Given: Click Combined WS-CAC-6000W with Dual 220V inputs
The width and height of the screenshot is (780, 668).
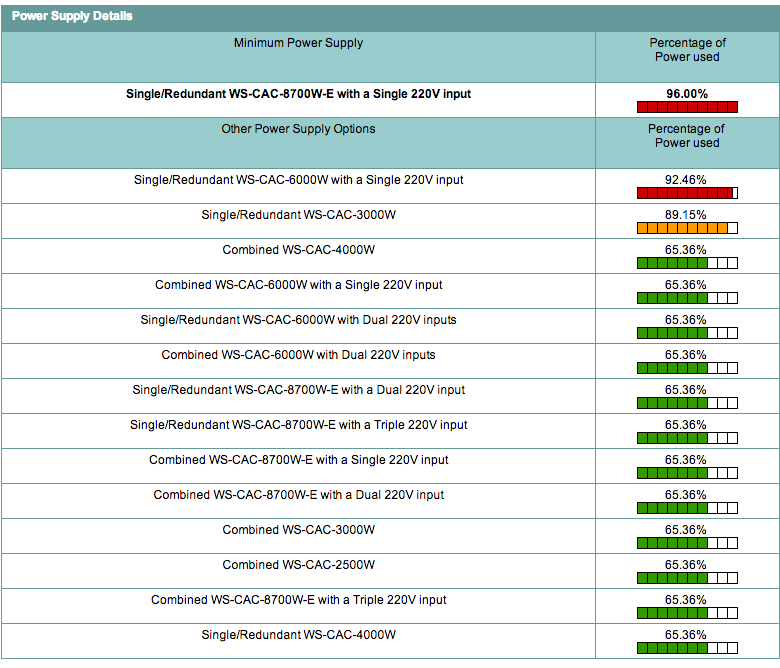Looking at the screenshot, I should click(298, 355).
